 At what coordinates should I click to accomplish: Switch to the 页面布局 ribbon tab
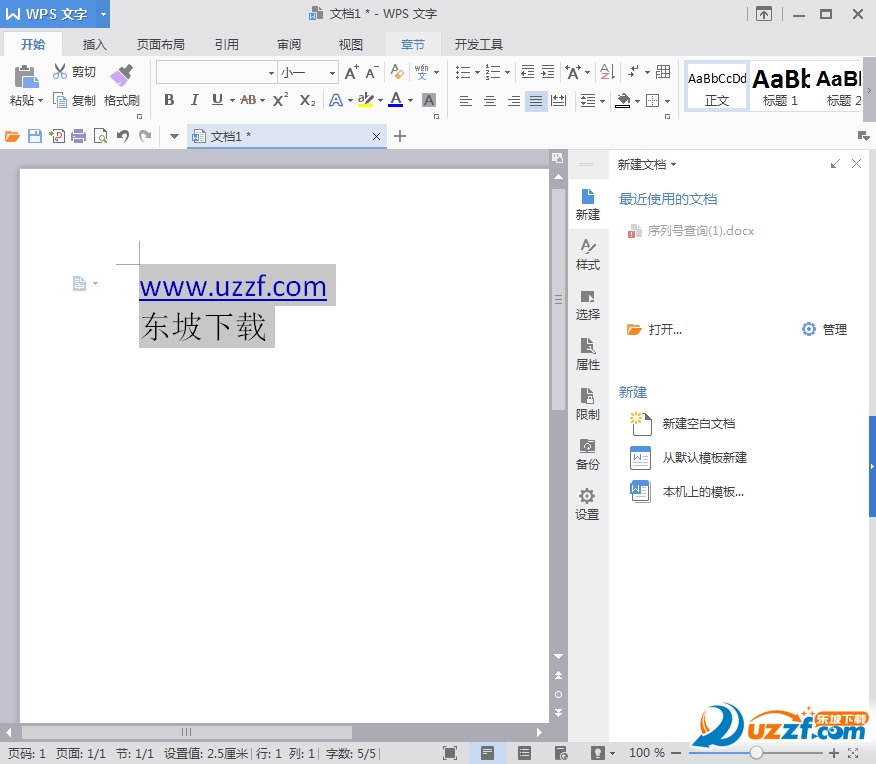coord(161,44)
